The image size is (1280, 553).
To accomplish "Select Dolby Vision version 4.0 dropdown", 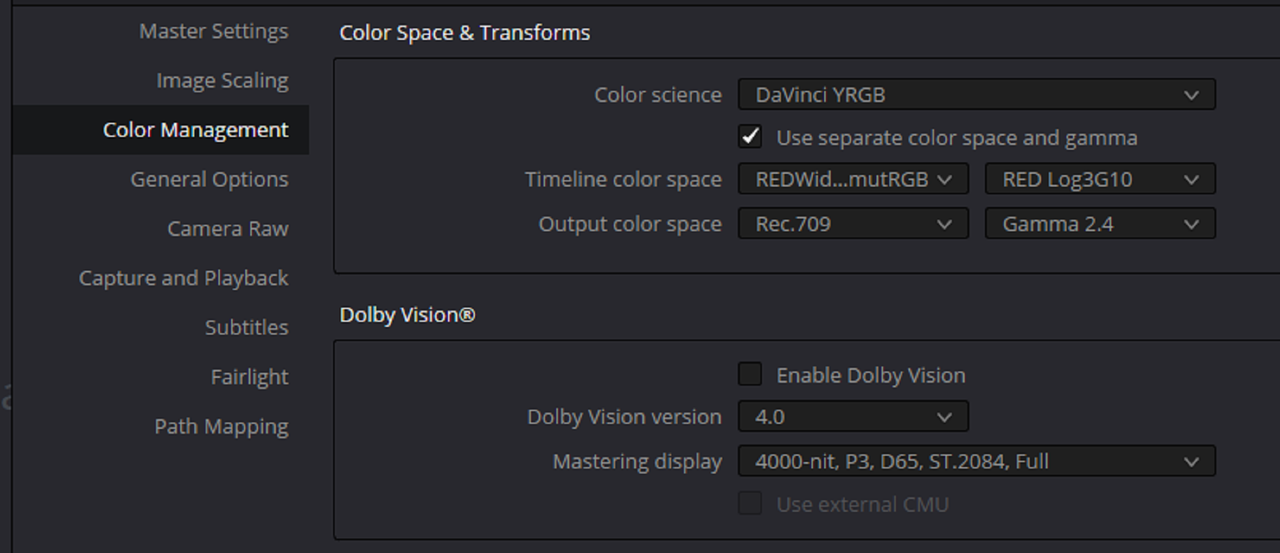I will [x=853, y=416].
